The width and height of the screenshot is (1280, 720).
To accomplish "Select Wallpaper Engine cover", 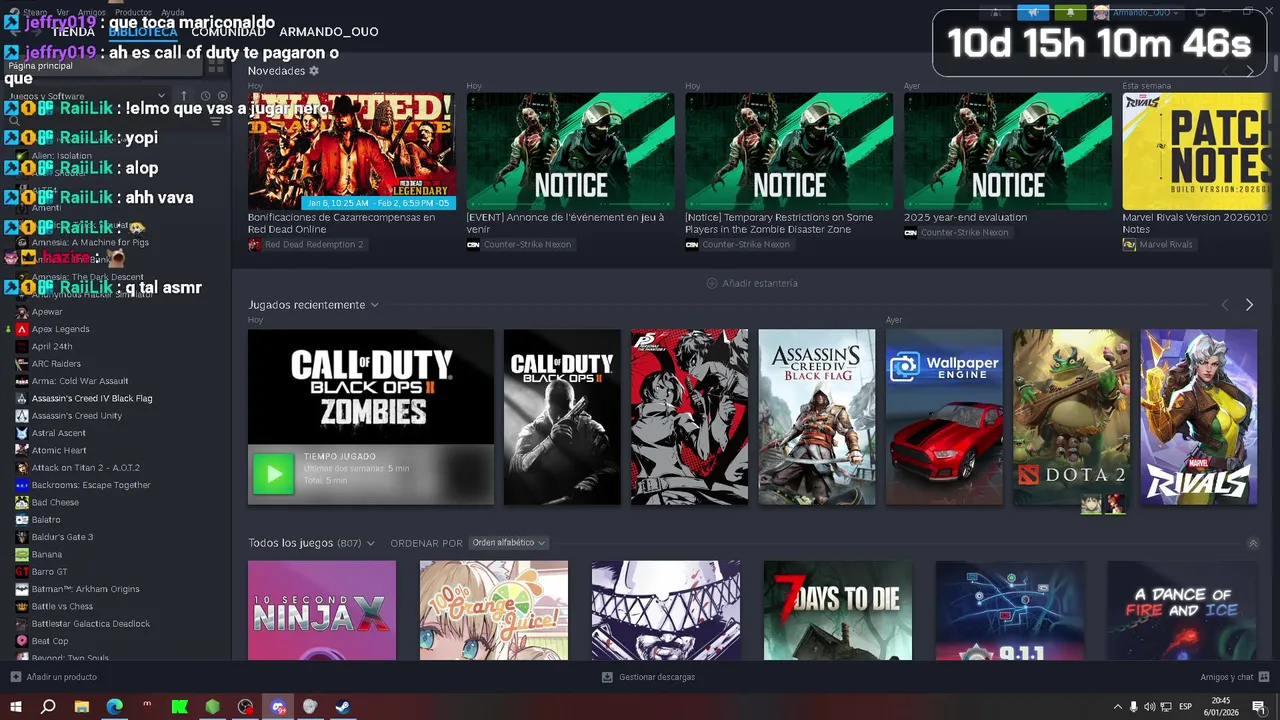I will click(944, 417).
